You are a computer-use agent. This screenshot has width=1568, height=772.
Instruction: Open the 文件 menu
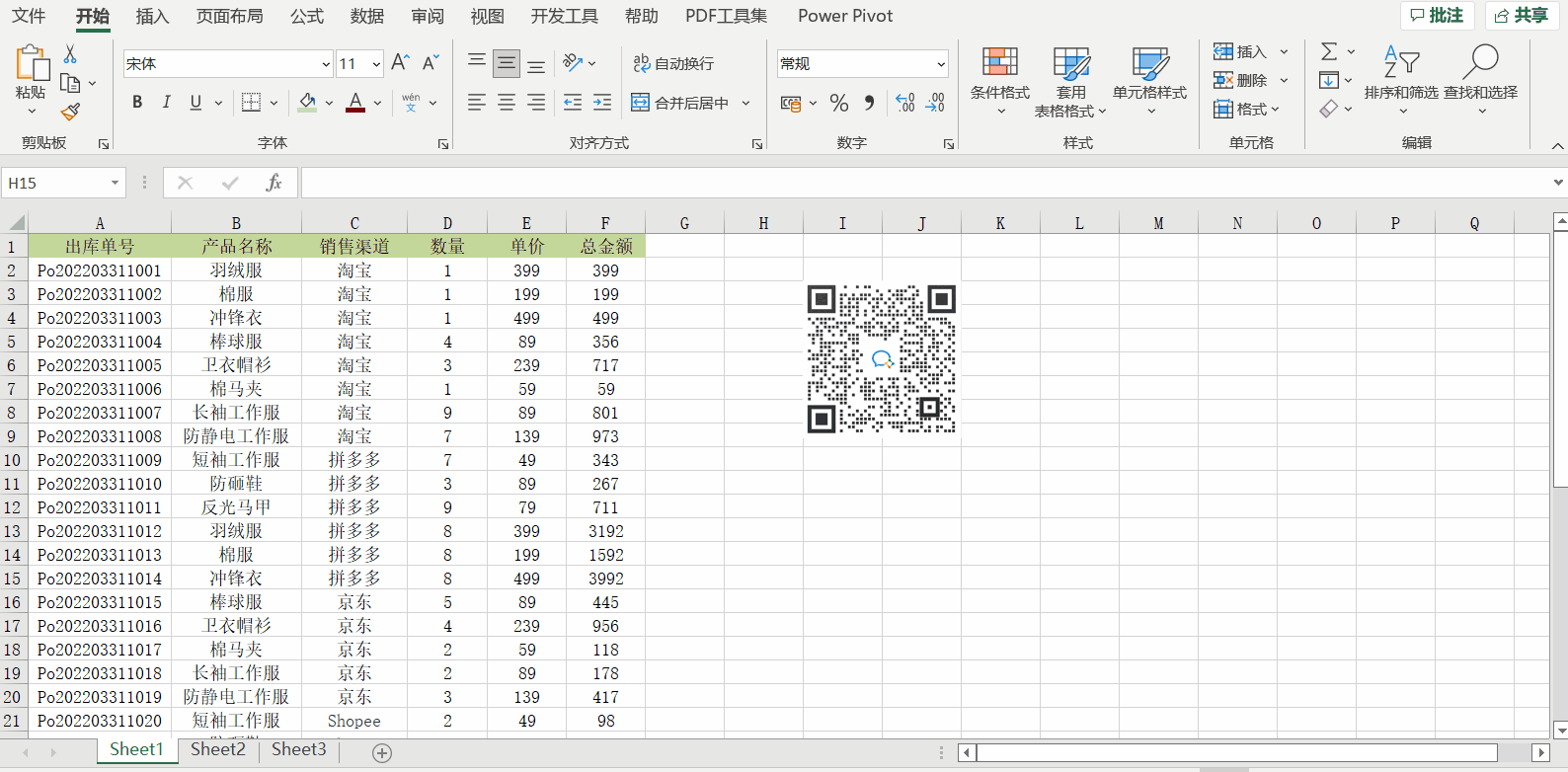[29, 16]
